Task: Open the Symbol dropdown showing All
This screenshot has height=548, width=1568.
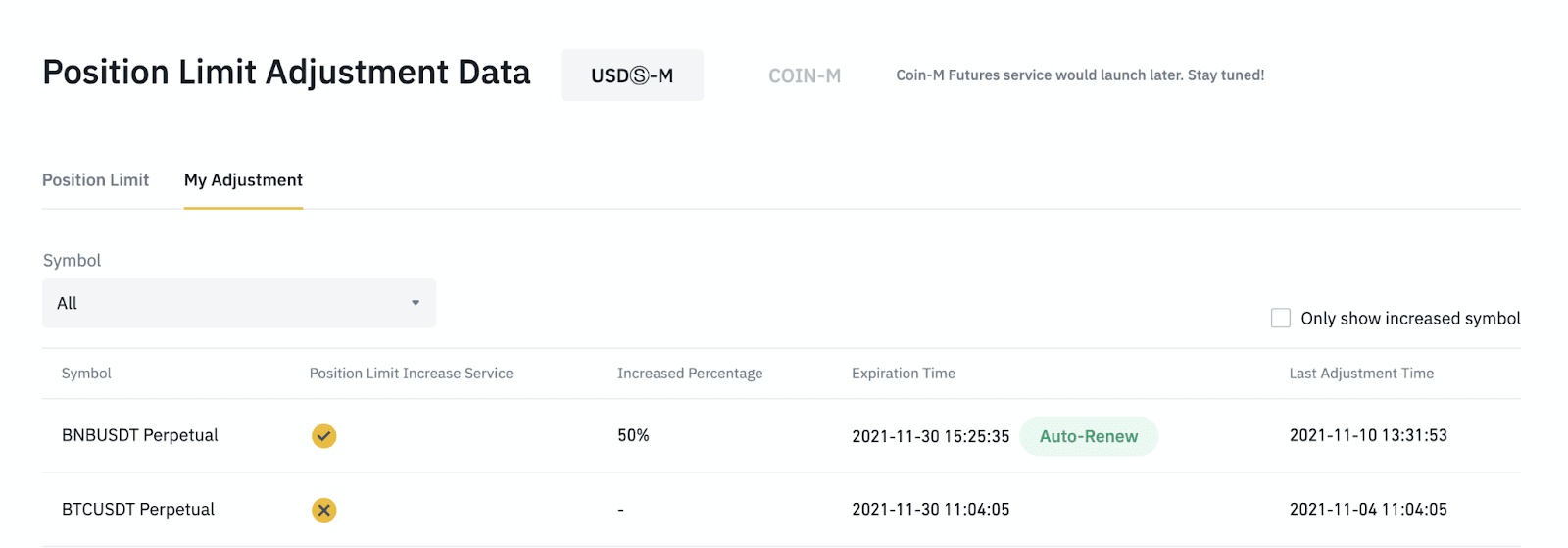Action: click(x=239, y=303)
